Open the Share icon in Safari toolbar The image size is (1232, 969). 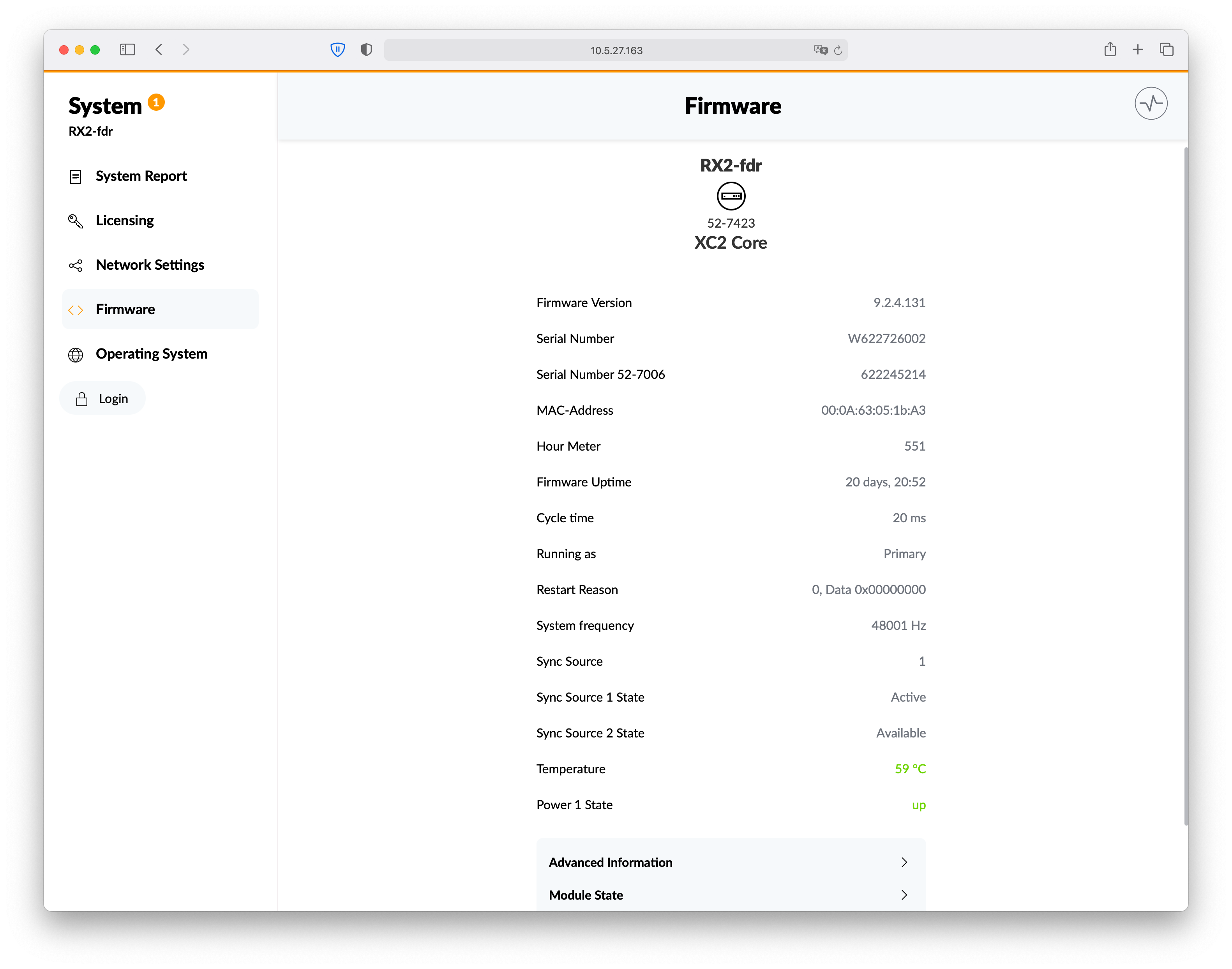1110,50
